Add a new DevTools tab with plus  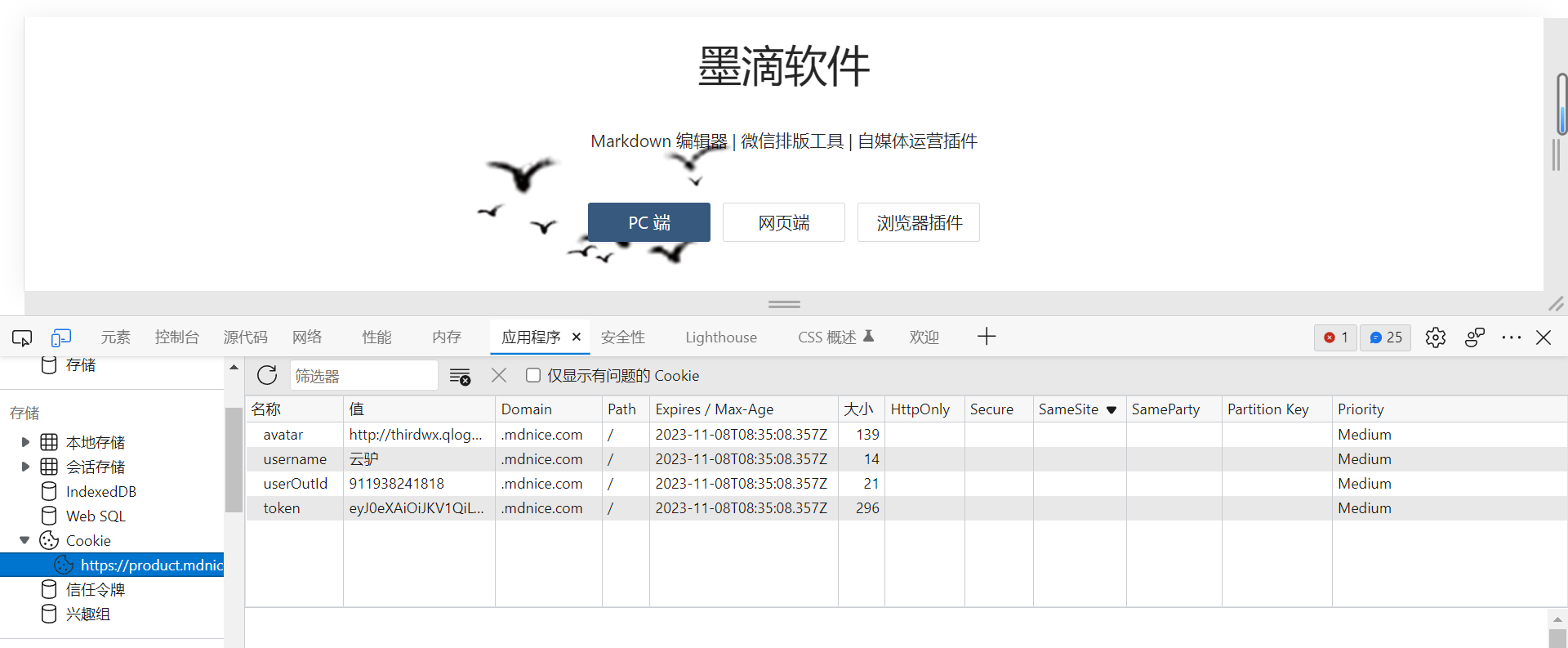coord(987,337)
